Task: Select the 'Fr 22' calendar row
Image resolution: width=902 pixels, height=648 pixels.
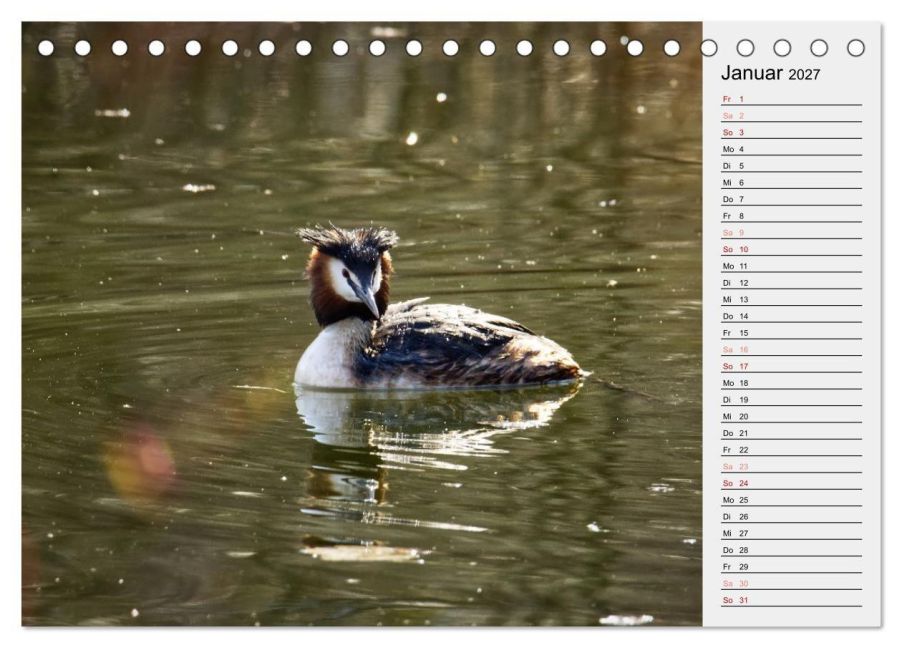Action: 792,449
